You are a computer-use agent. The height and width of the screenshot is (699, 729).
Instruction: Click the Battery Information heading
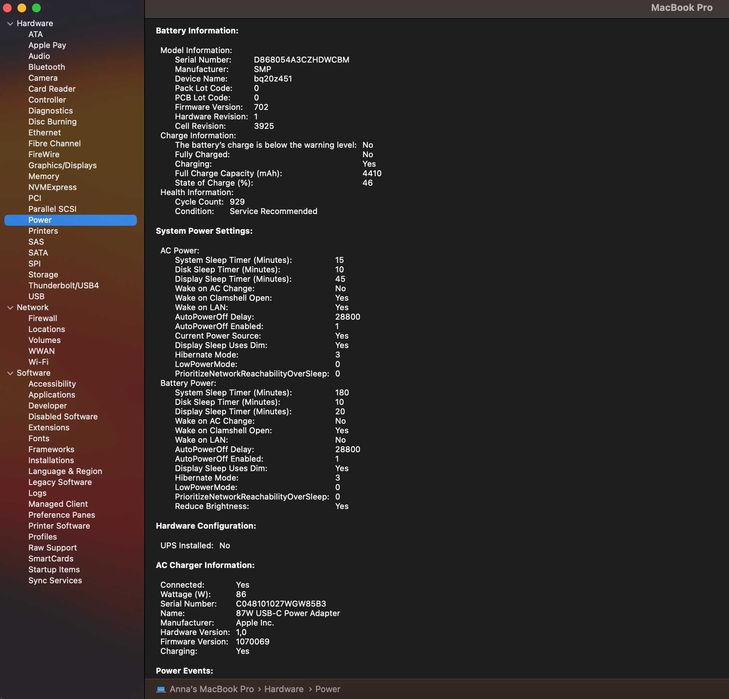(197, 31)
